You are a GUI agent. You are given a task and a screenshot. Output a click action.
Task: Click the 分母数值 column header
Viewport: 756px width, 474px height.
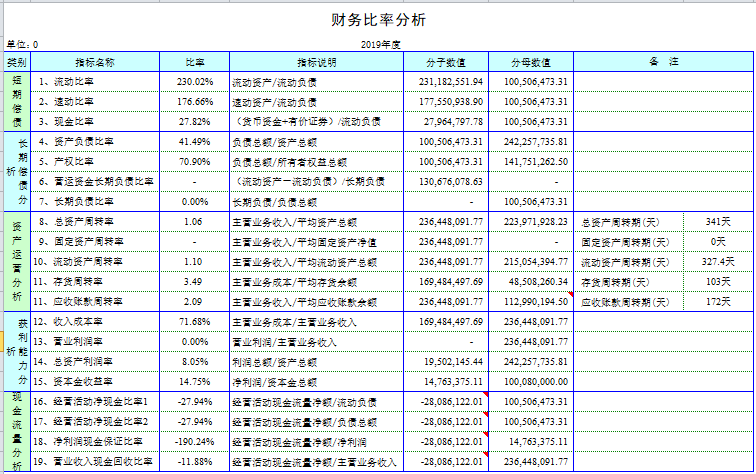(x=530, y=62)
